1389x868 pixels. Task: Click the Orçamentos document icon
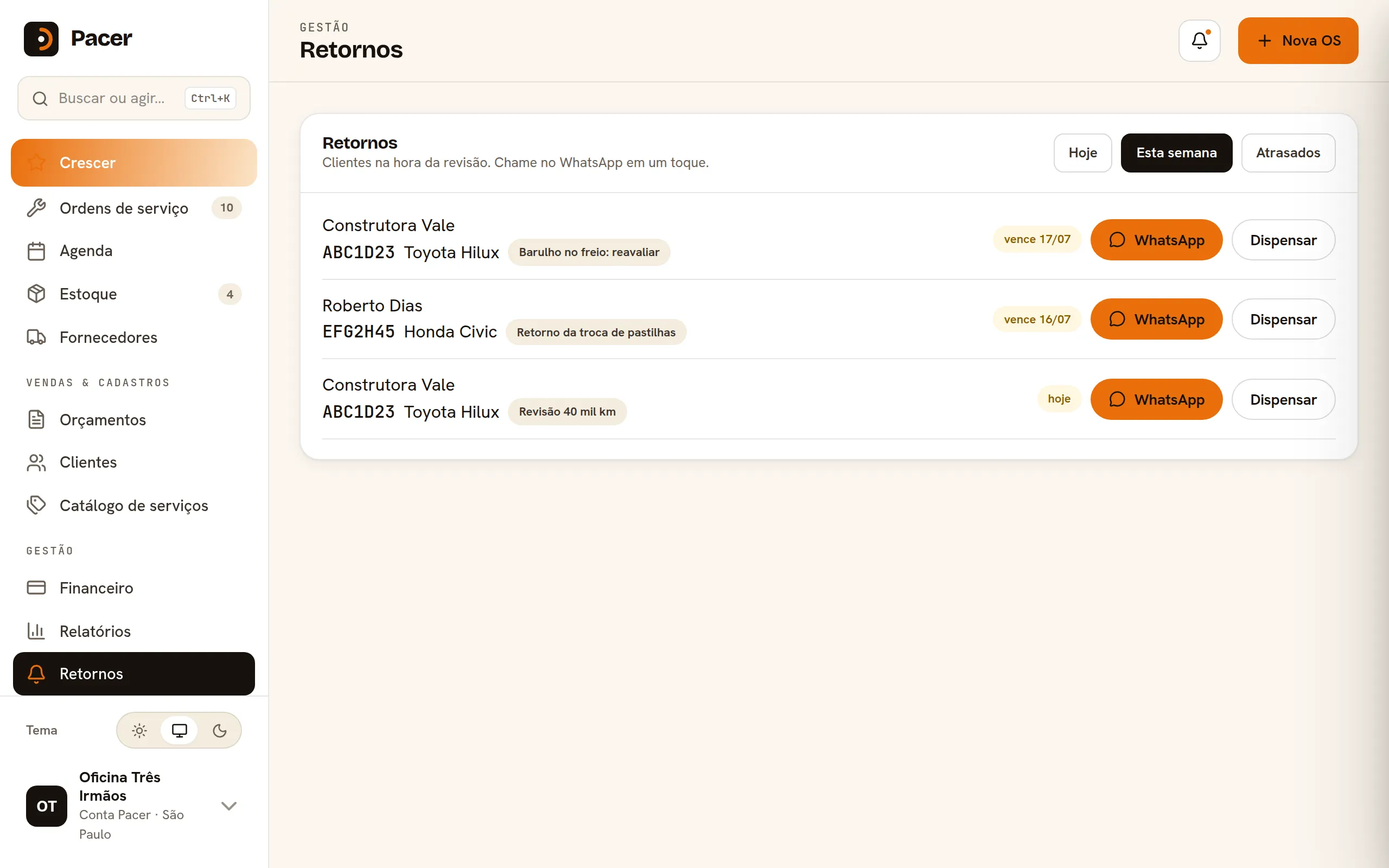click(x=36, y=420)
